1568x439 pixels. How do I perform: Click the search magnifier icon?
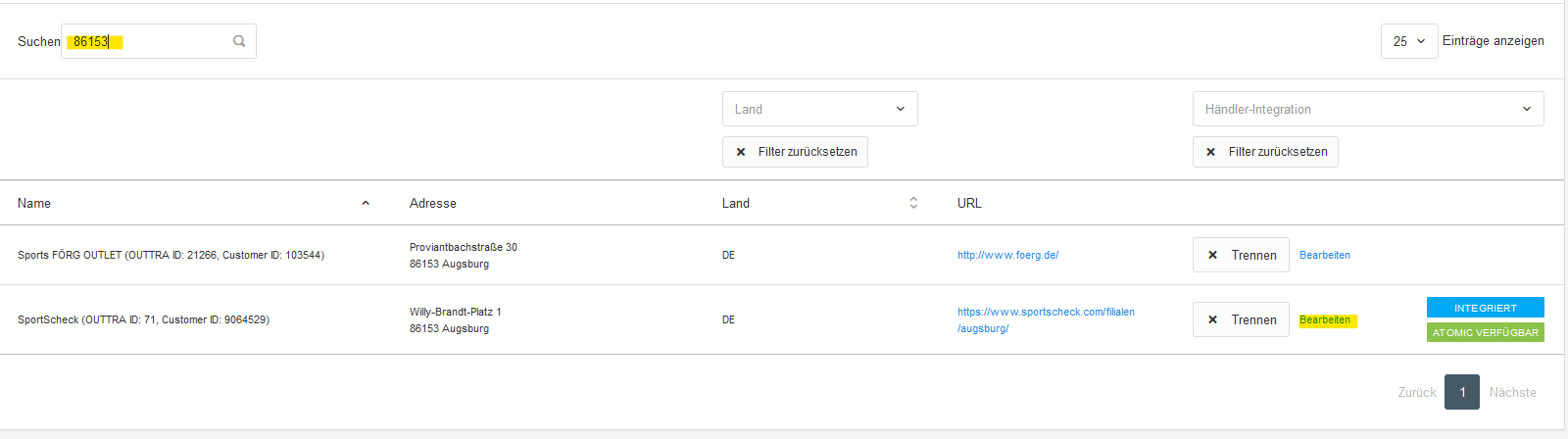click(239, 41)
